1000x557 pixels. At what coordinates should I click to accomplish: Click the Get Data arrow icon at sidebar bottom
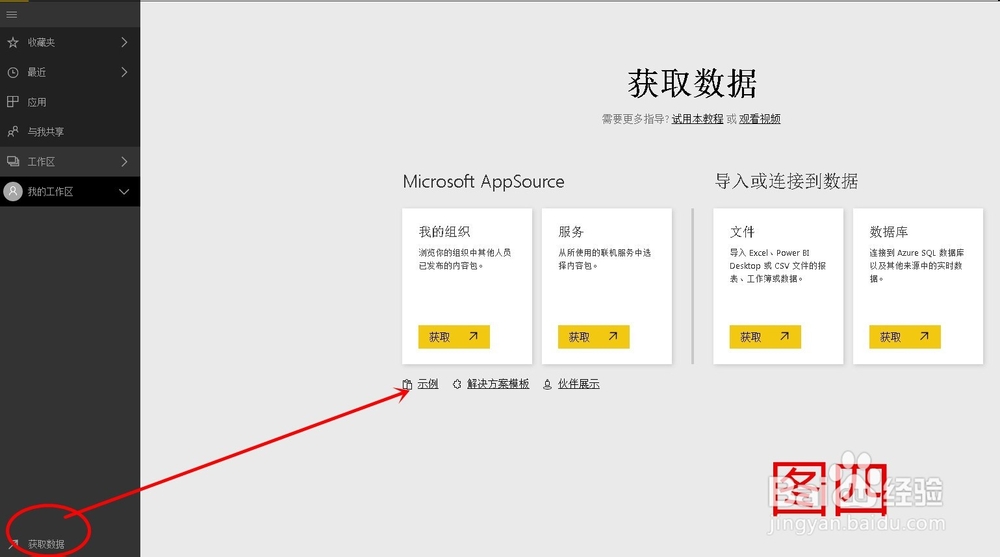pyautogui.click(x=13, y=544)
